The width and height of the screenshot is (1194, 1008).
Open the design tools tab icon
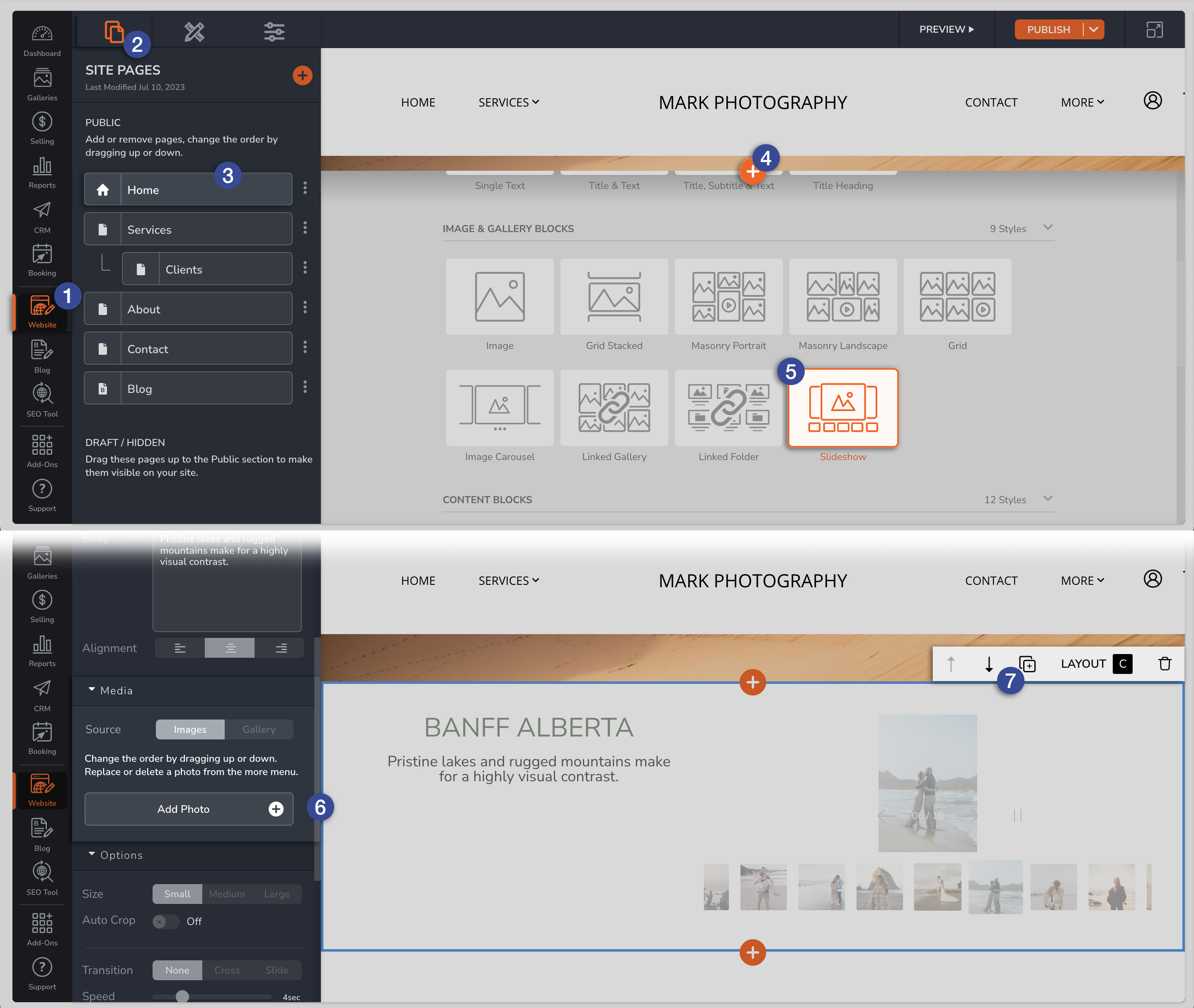coord(194,31)
